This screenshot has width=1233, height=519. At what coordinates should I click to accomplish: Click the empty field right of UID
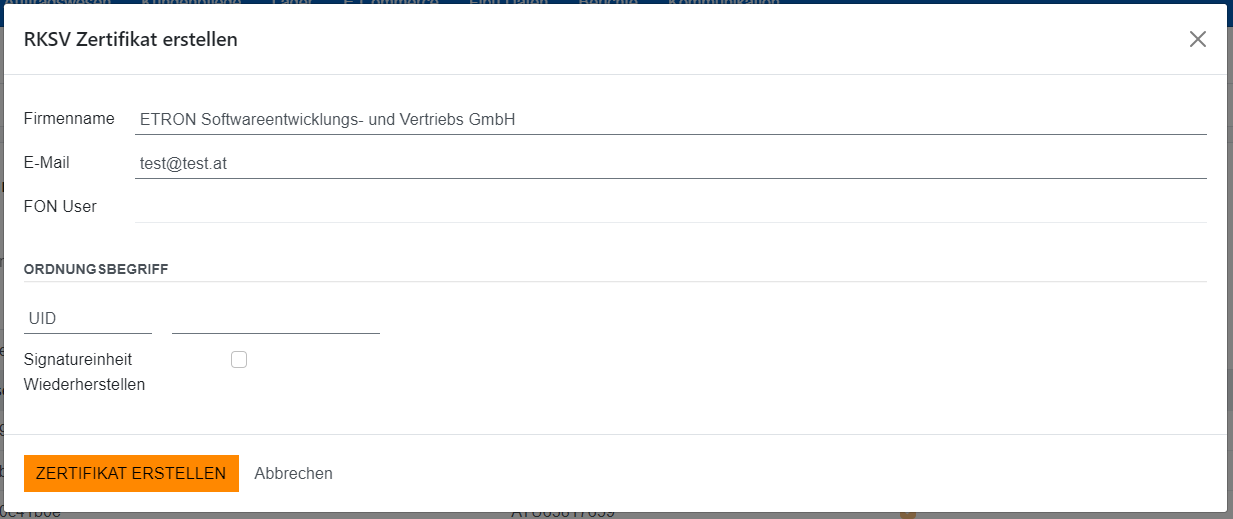point(275,318)
